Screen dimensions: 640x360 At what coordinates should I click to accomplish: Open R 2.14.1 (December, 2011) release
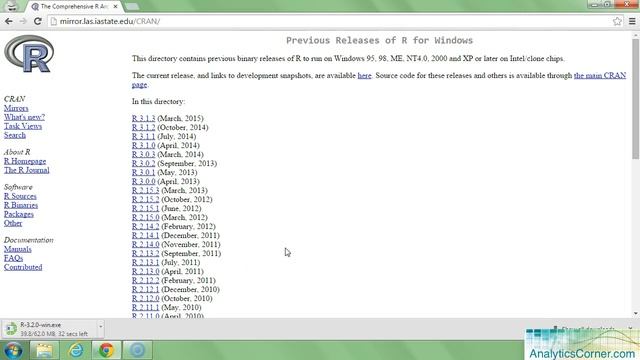pyautogui.click(x=145, y=236)
